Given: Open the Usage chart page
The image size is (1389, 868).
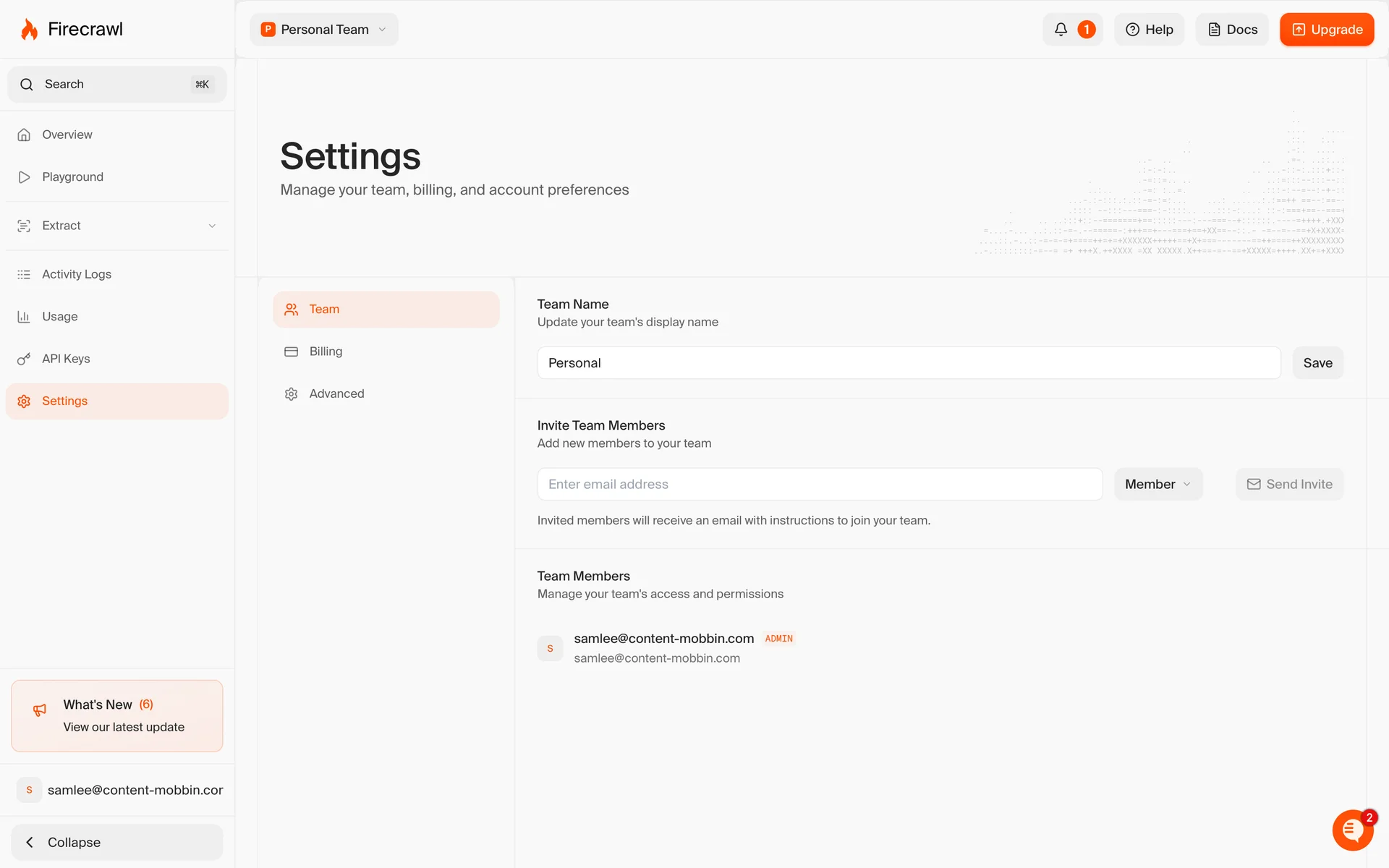Looking at the screenshot, I should point(59,317).
